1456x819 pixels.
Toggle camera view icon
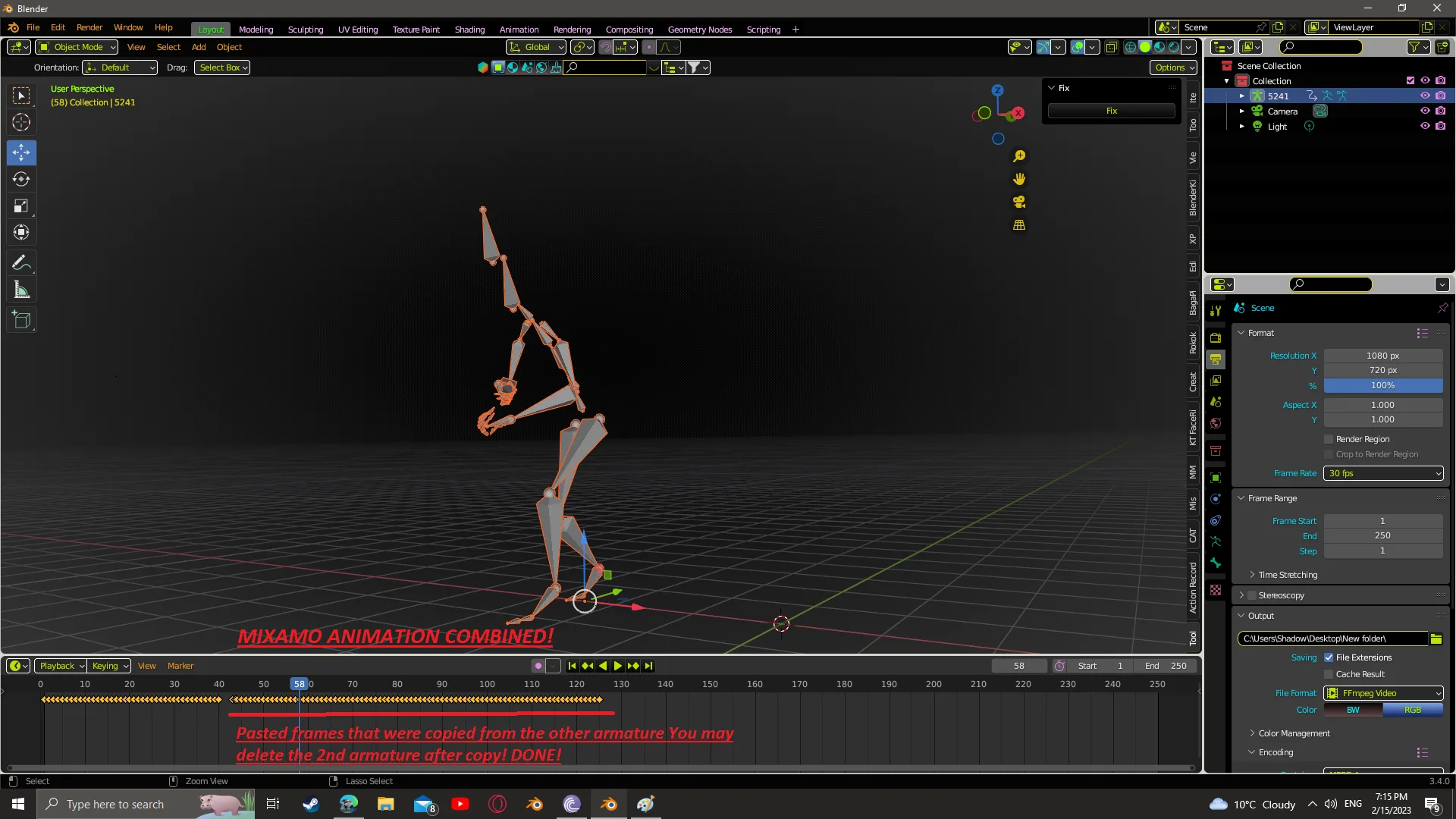tap(1019, 202)
